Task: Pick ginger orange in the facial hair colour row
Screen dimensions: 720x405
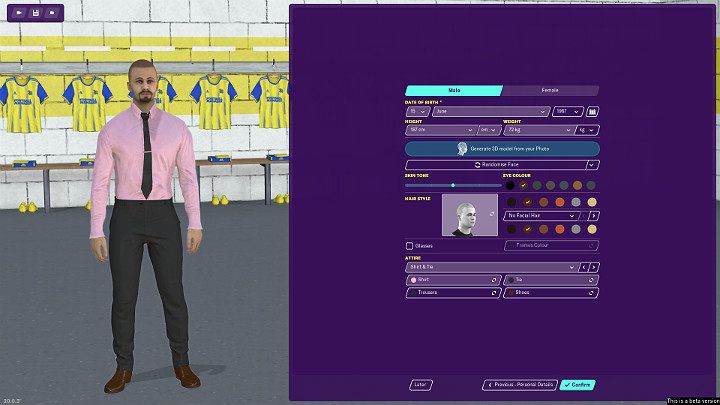Action: [x=560, y=229]
